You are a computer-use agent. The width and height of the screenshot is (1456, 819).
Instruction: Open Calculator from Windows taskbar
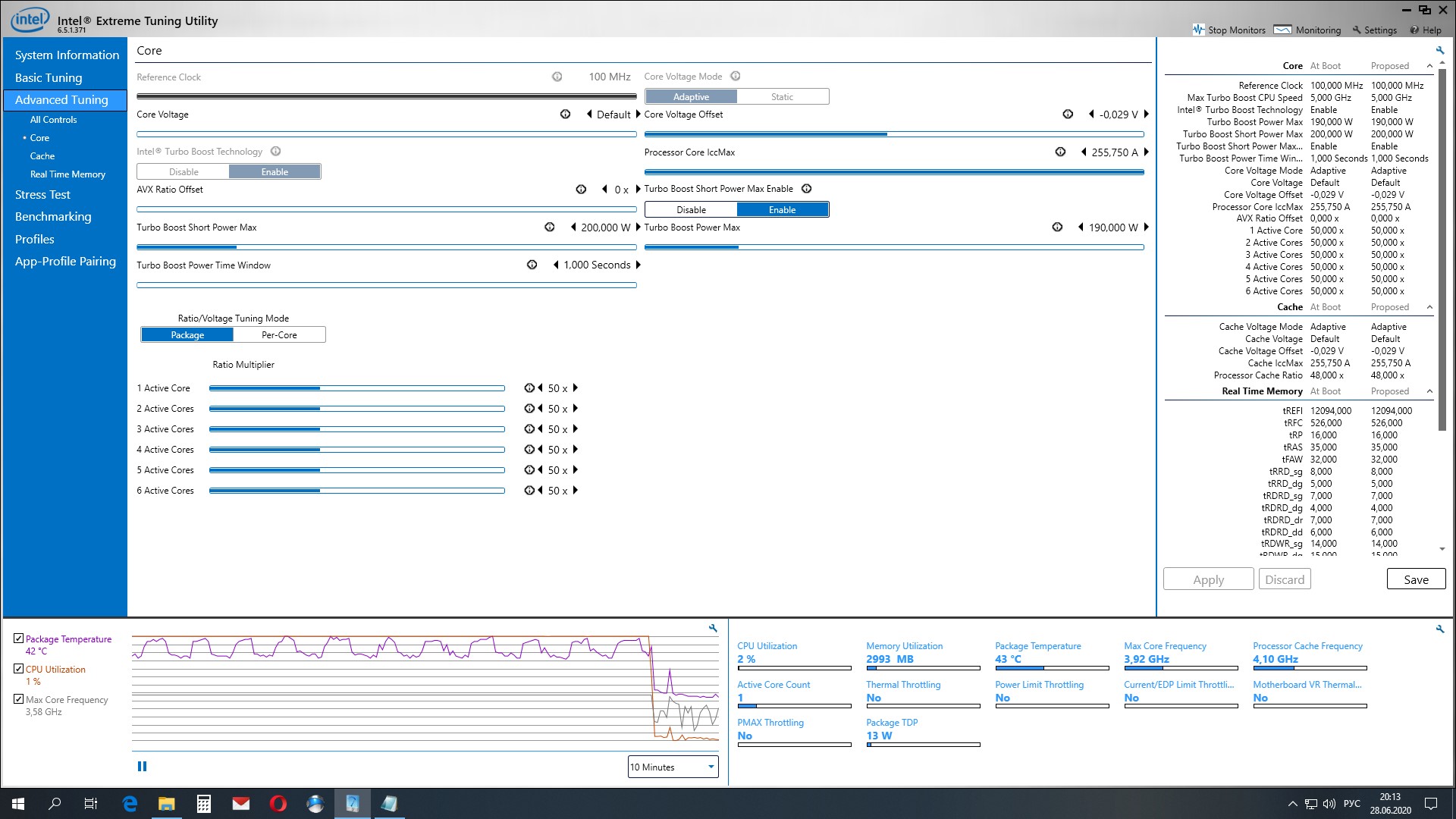[203, 804]
